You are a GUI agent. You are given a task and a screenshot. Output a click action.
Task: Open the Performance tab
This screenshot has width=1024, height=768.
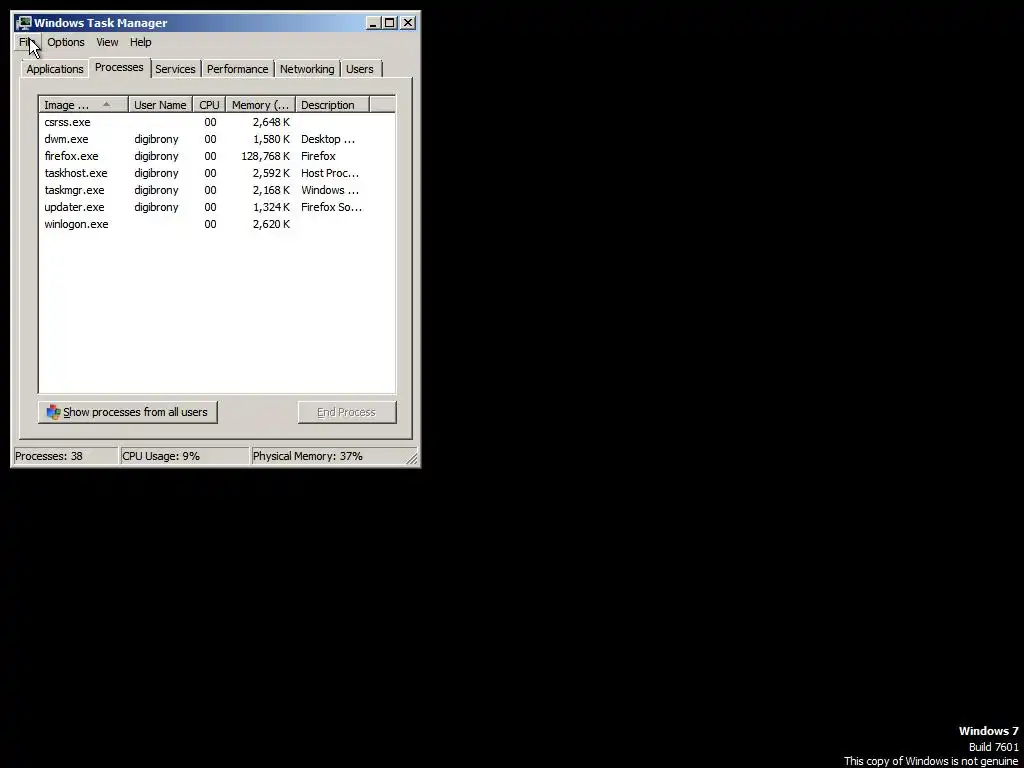(238, 69)
